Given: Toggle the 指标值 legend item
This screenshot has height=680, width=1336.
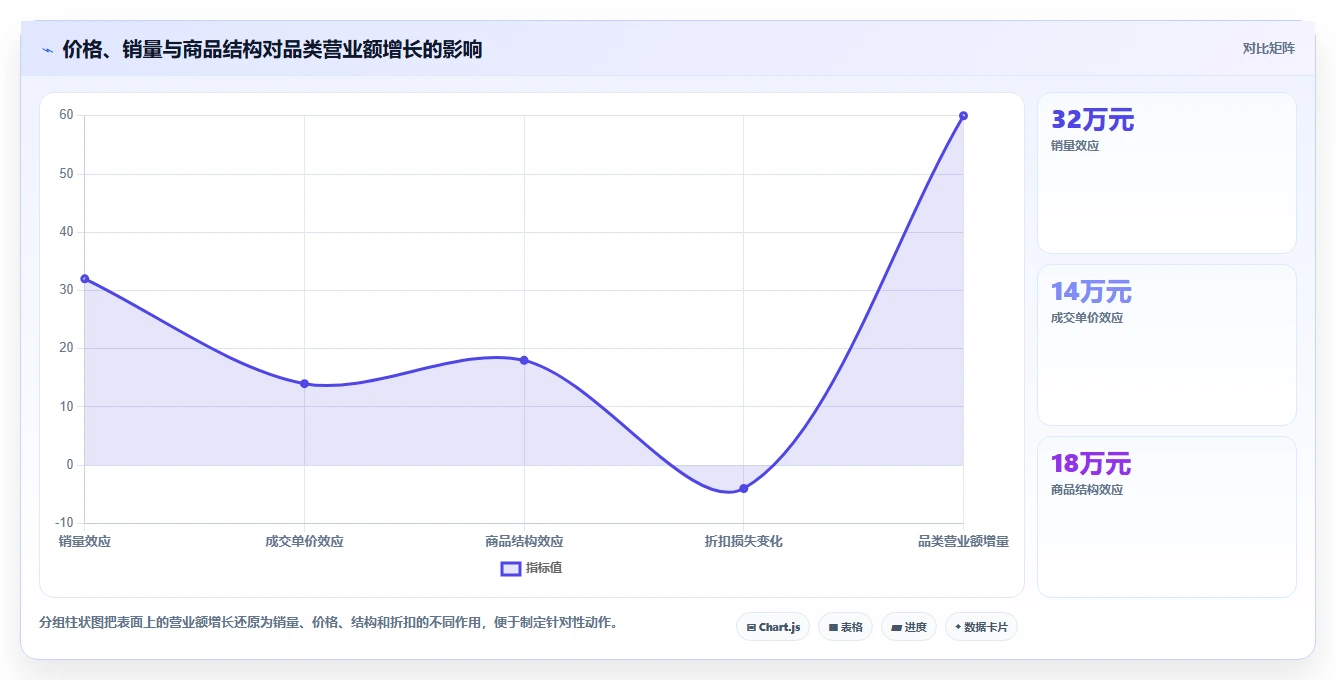Looking at the screenshot, I should tap(532, 568).
